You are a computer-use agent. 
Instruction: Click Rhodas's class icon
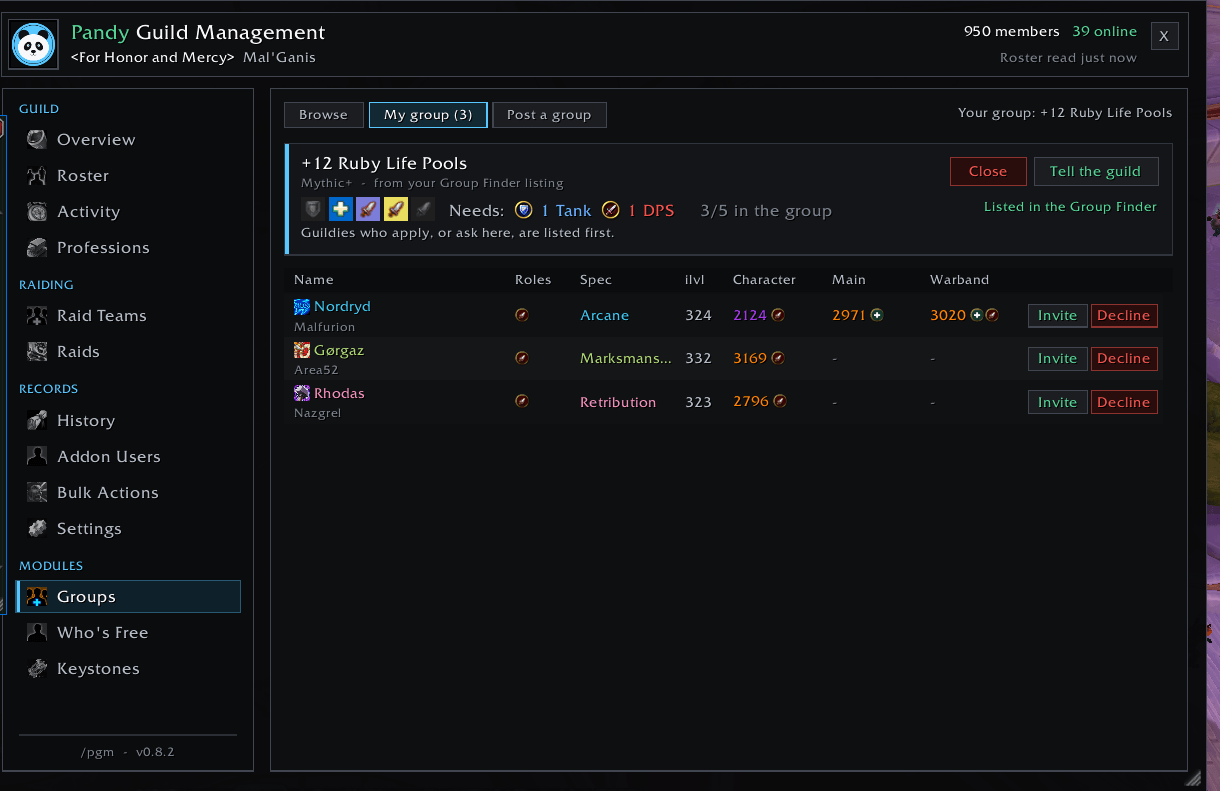(302, 393)
